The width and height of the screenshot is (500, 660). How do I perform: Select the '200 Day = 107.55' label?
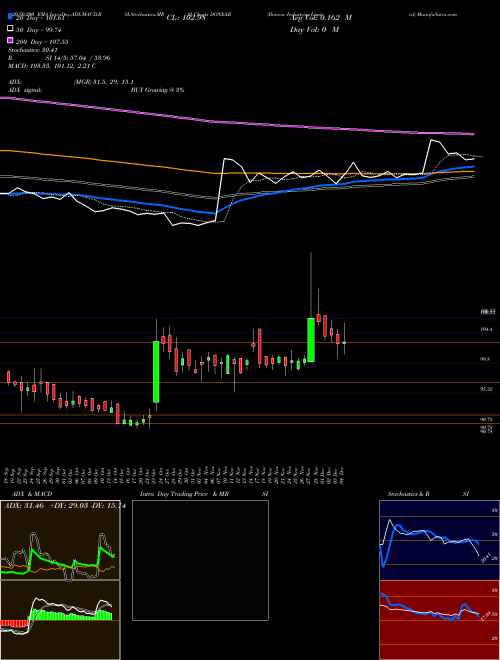click(42, 41)
